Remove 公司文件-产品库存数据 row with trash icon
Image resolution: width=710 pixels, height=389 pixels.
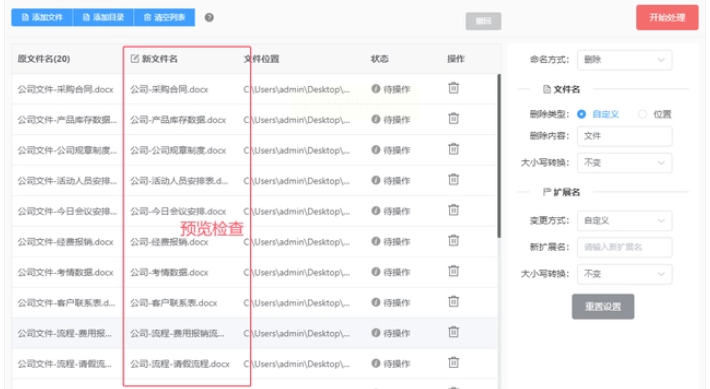(453, 118)
